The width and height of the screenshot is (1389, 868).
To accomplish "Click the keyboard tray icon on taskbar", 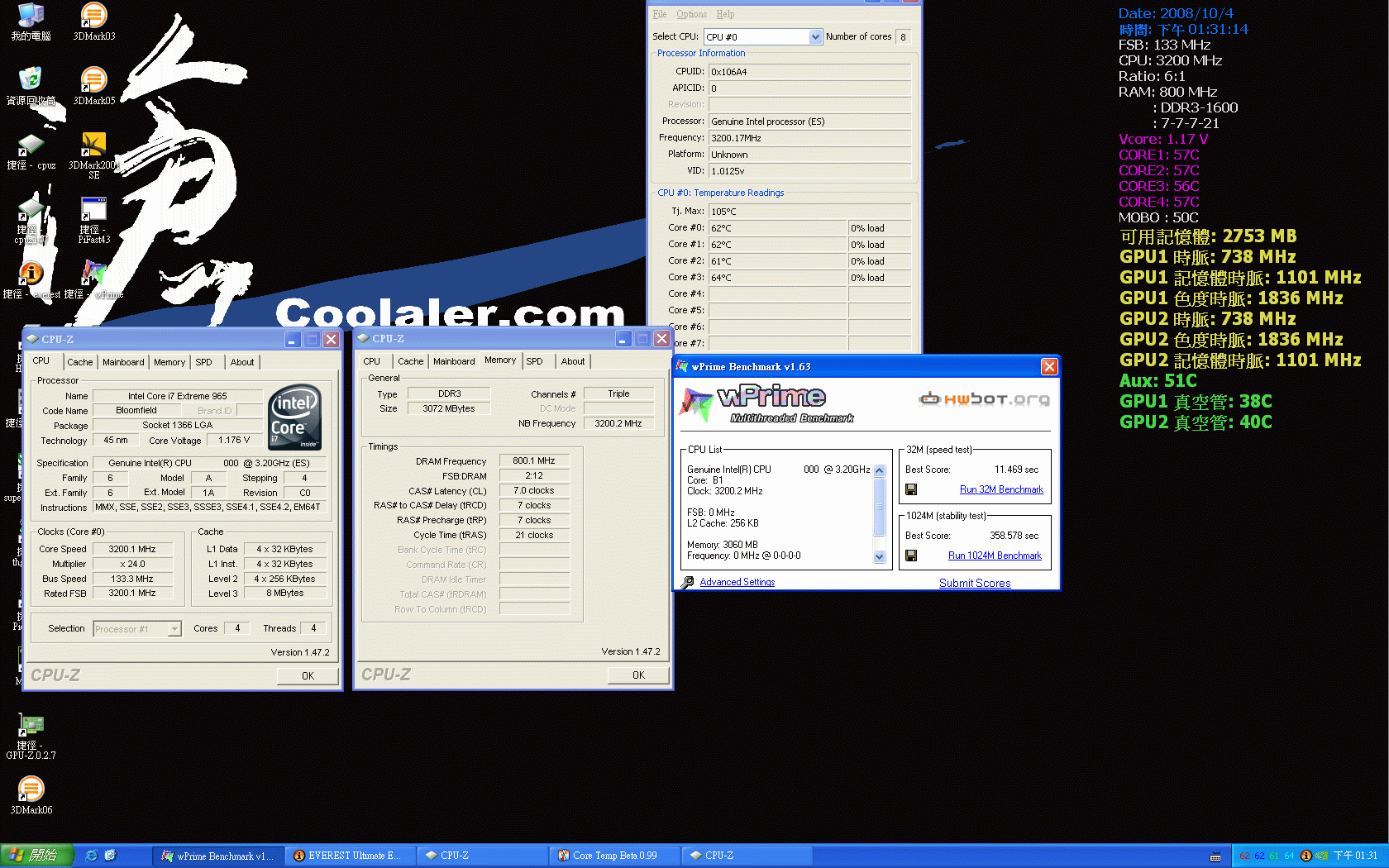I will point(1215,856).
